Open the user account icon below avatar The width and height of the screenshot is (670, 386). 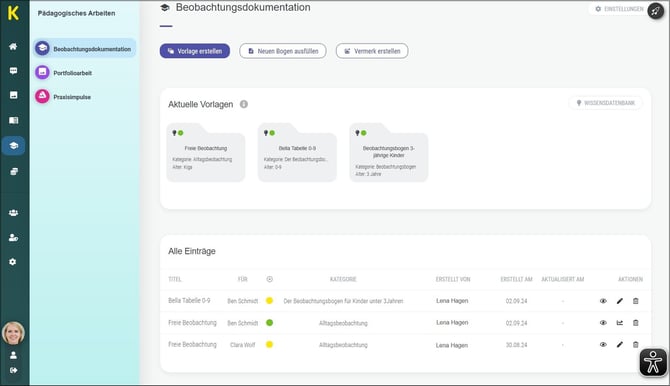(13, 355)
